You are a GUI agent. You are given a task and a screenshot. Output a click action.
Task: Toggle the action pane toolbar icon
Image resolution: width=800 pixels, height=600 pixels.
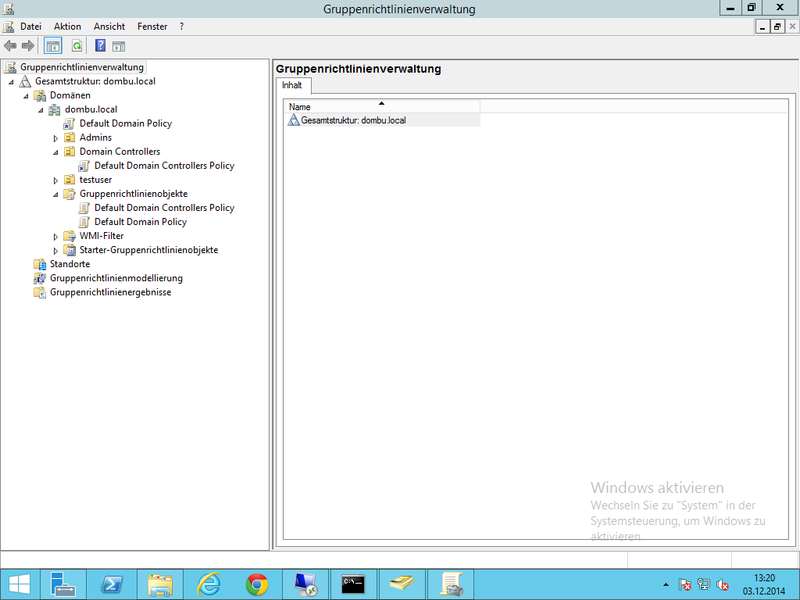[118, 46]
